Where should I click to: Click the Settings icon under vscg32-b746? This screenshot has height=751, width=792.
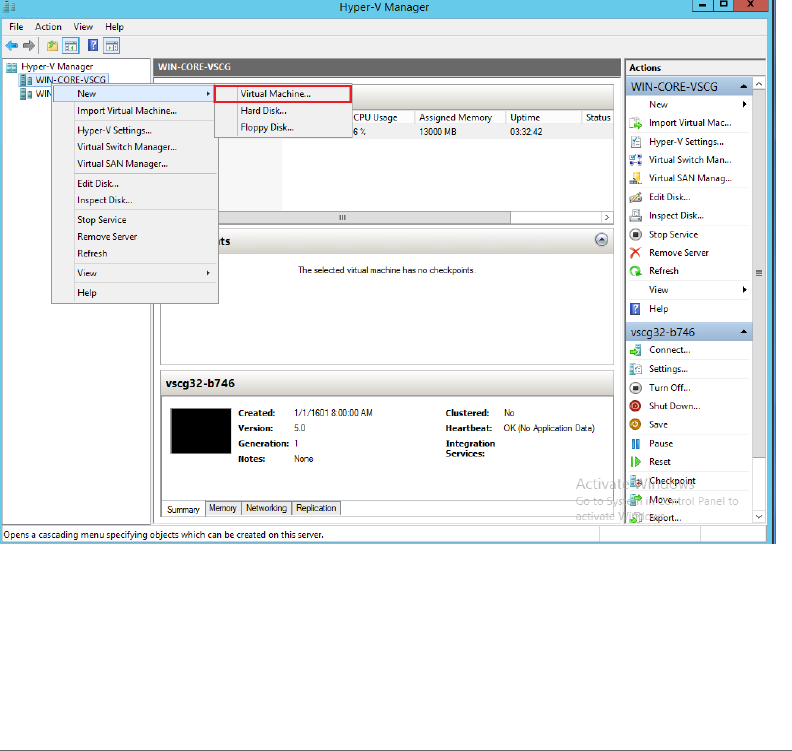[x=635, y=369]
